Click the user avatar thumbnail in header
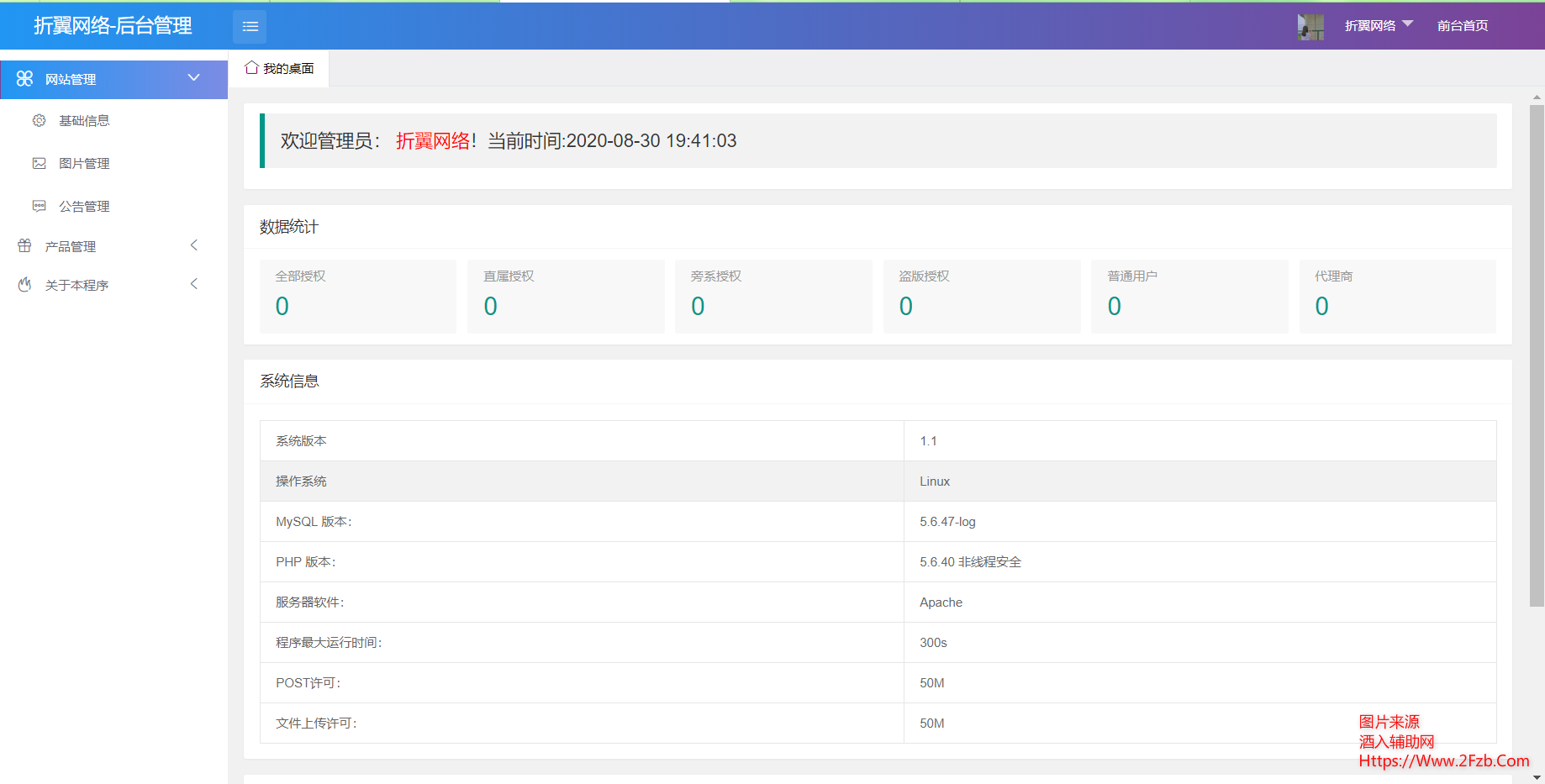This screenshot has height=784, width=1545. click(x=1310, y=27)
